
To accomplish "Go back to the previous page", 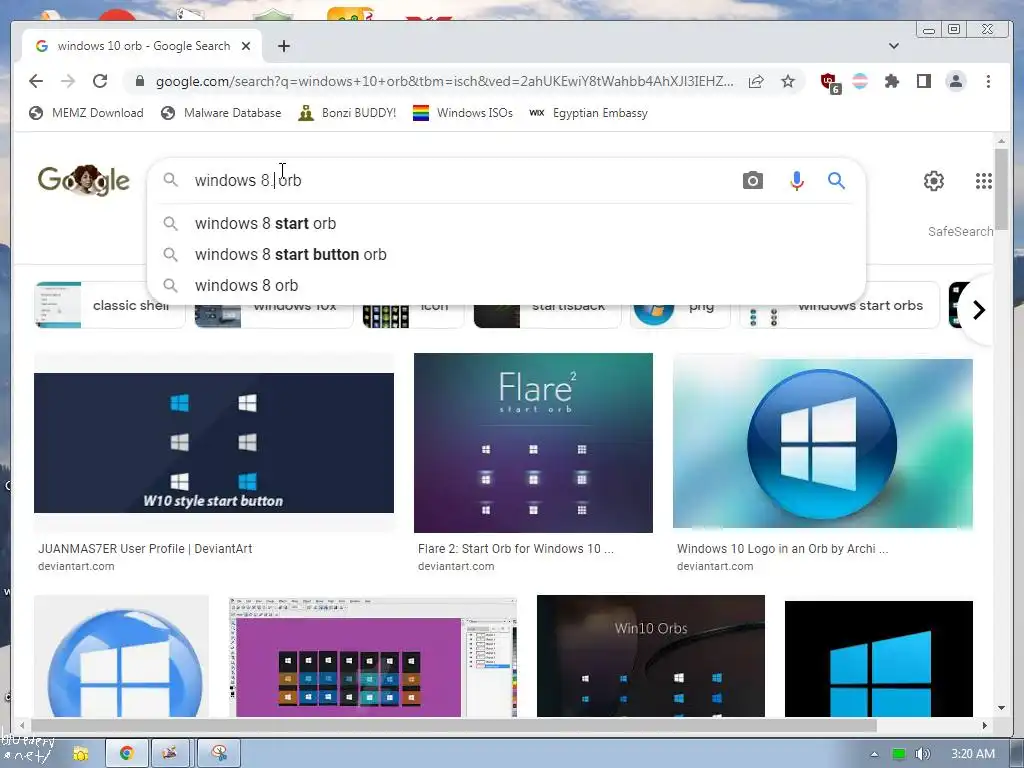I will point(36,81).
